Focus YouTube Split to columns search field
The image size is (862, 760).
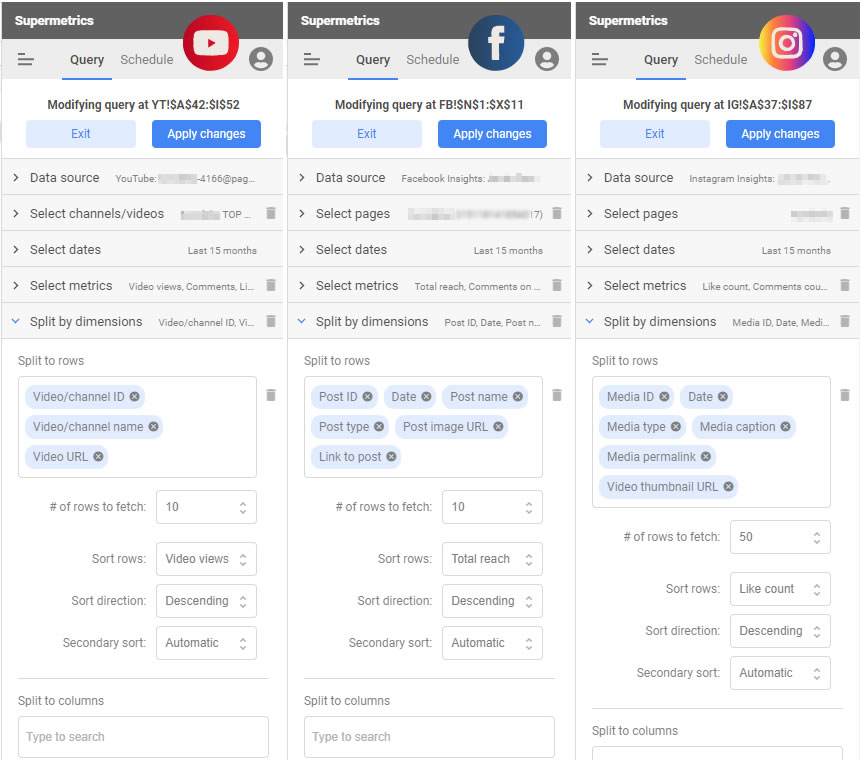click(x=143, y=737)
